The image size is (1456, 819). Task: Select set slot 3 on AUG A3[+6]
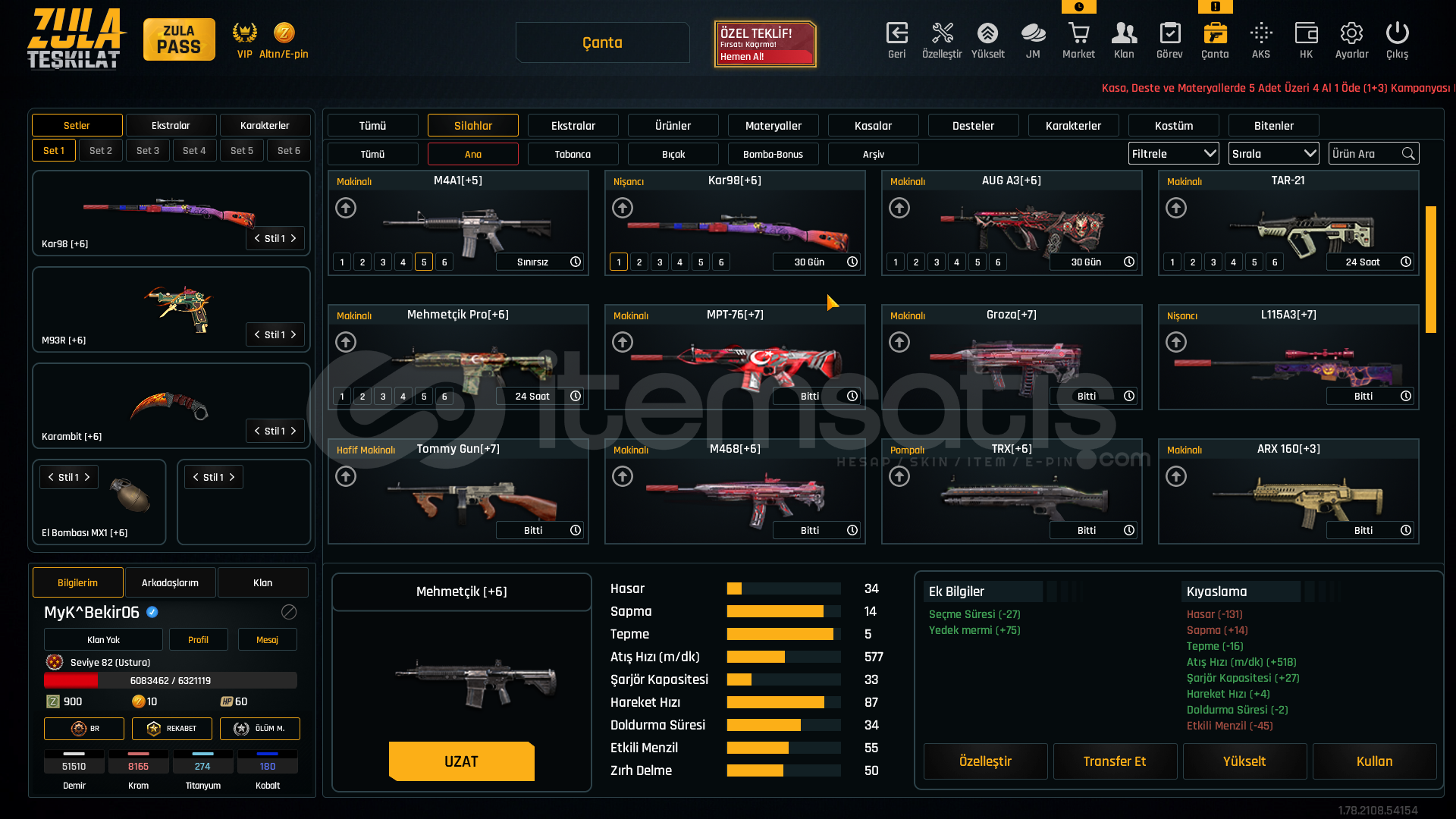937,262
